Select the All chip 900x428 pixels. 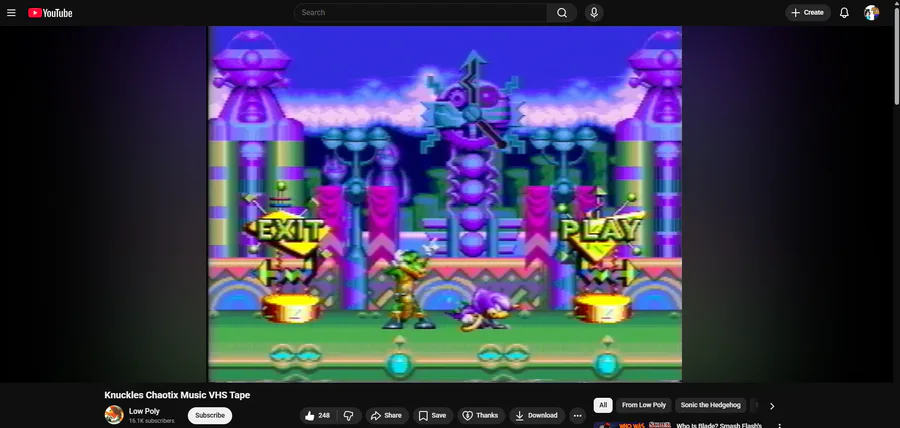(603, 405)
